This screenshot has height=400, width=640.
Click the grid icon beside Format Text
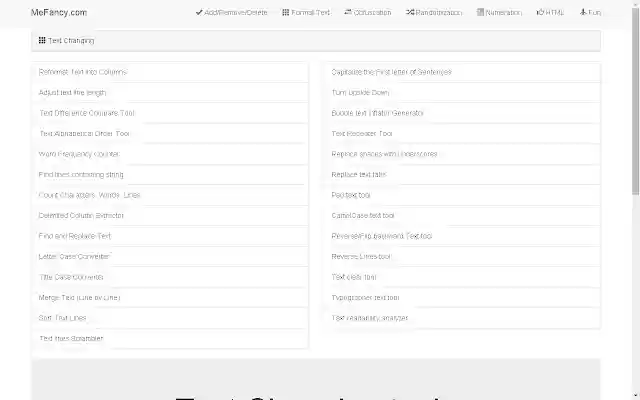[x=286, y=12]
